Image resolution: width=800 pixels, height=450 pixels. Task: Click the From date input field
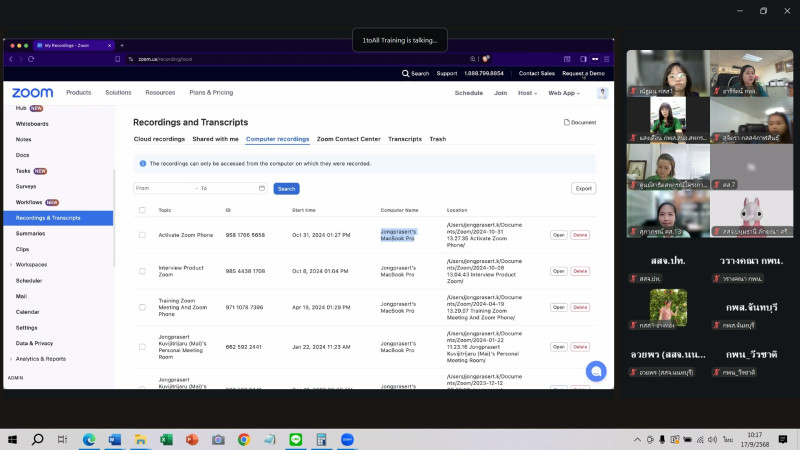(x=164, y=188)
